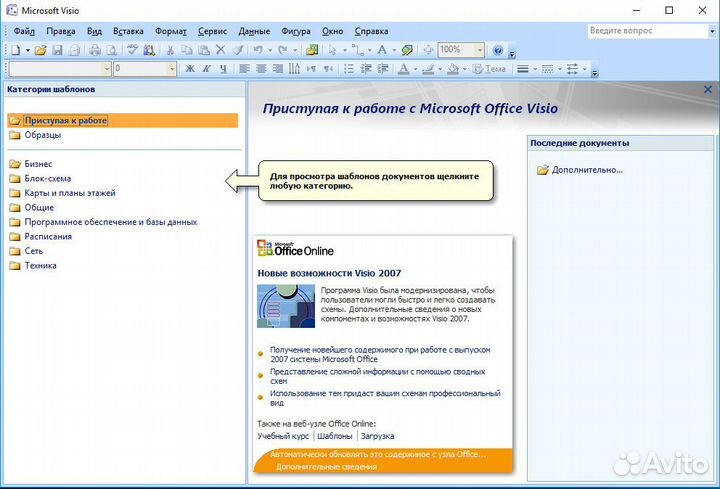Toggle italic К formatting

tap(207, 69)
